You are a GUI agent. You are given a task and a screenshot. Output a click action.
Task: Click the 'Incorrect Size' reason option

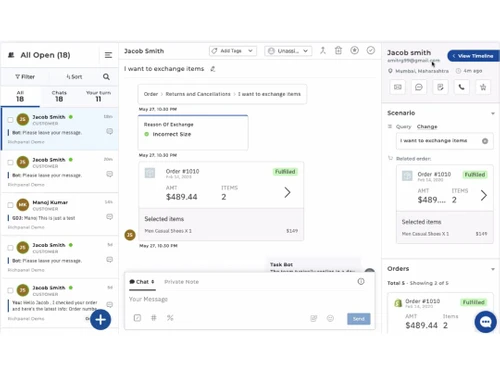[168, 134]
